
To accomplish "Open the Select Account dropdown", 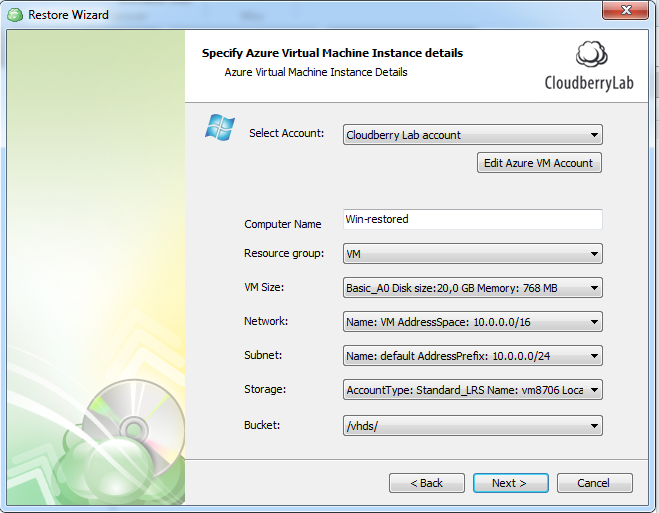I will (472, 135).
